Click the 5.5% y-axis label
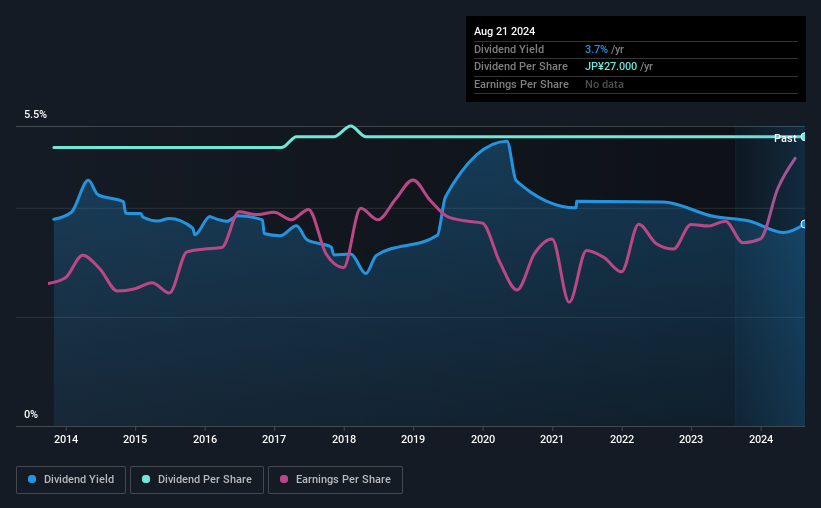The height and width of the screenshot is (508, 821). point(36,115)
